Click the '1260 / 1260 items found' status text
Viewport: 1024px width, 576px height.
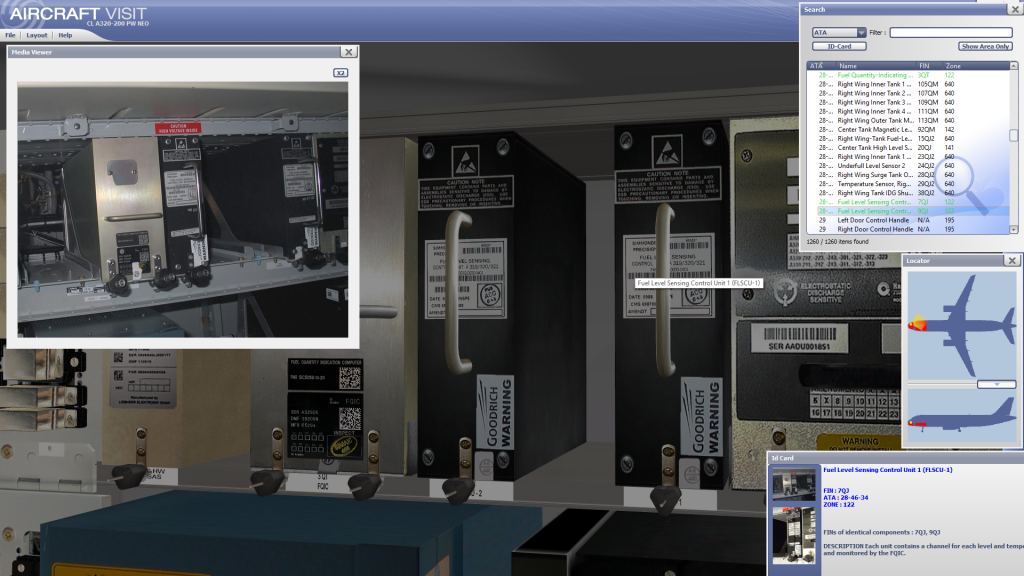coord(837,242)
